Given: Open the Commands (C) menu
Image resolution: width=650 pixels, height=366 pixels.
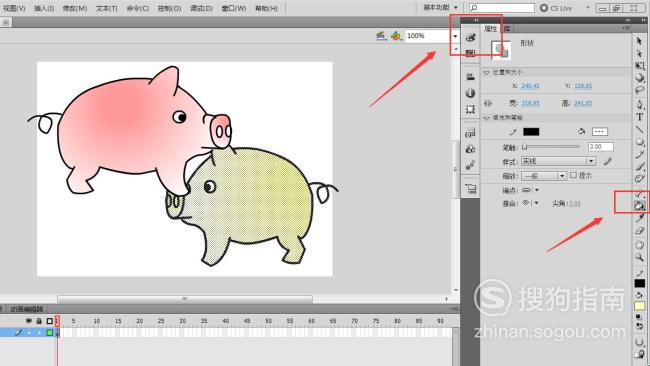Looking at the screenshot, I should 138,8.
